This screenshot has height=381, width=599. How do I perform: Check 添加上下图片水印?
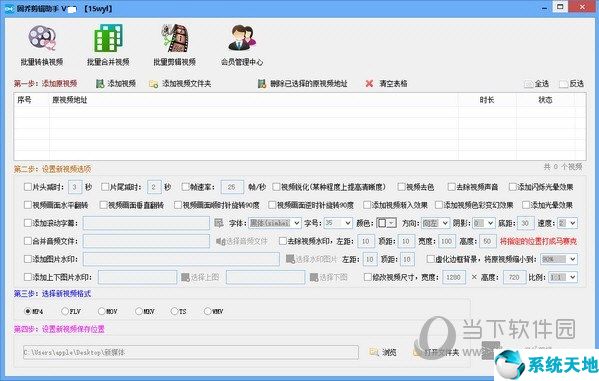click(x=28, y=277)
